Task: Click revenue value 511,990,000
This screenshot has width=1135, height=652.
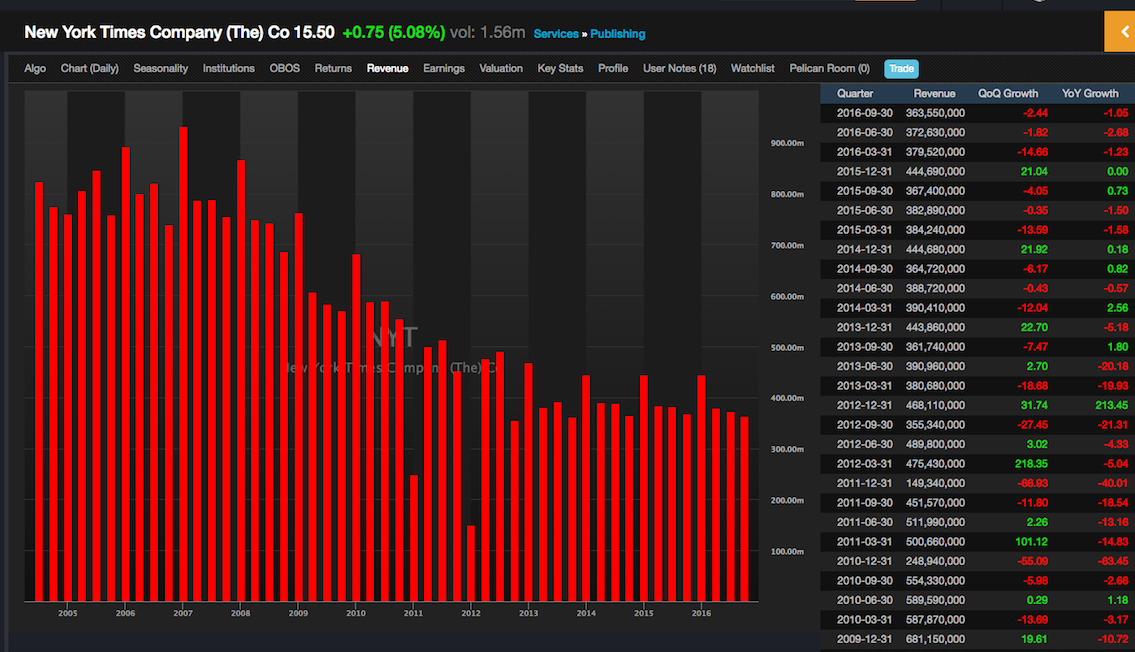Action: [x=935, y=523]
